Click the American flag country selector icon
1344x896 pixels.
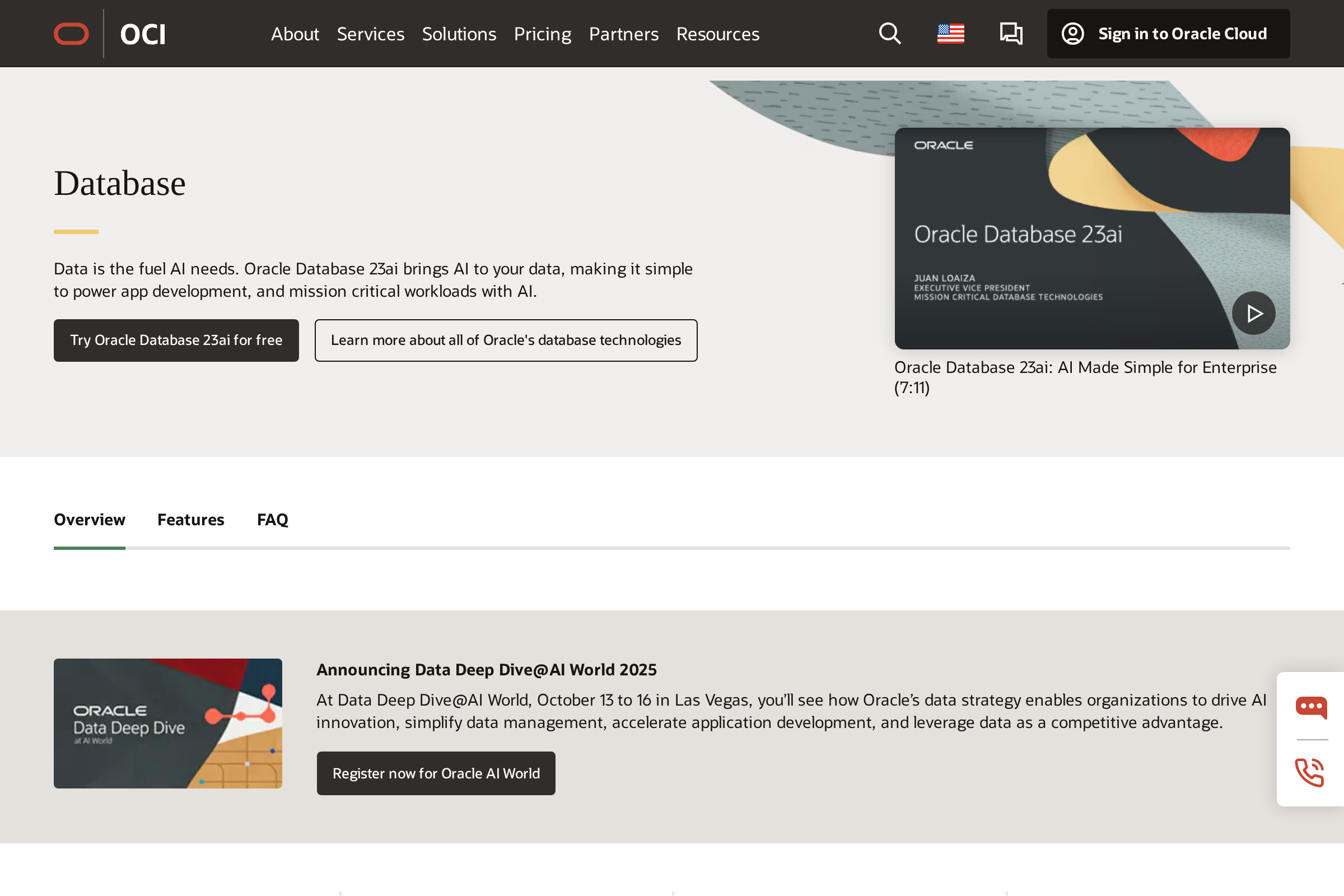pos(950,34)
